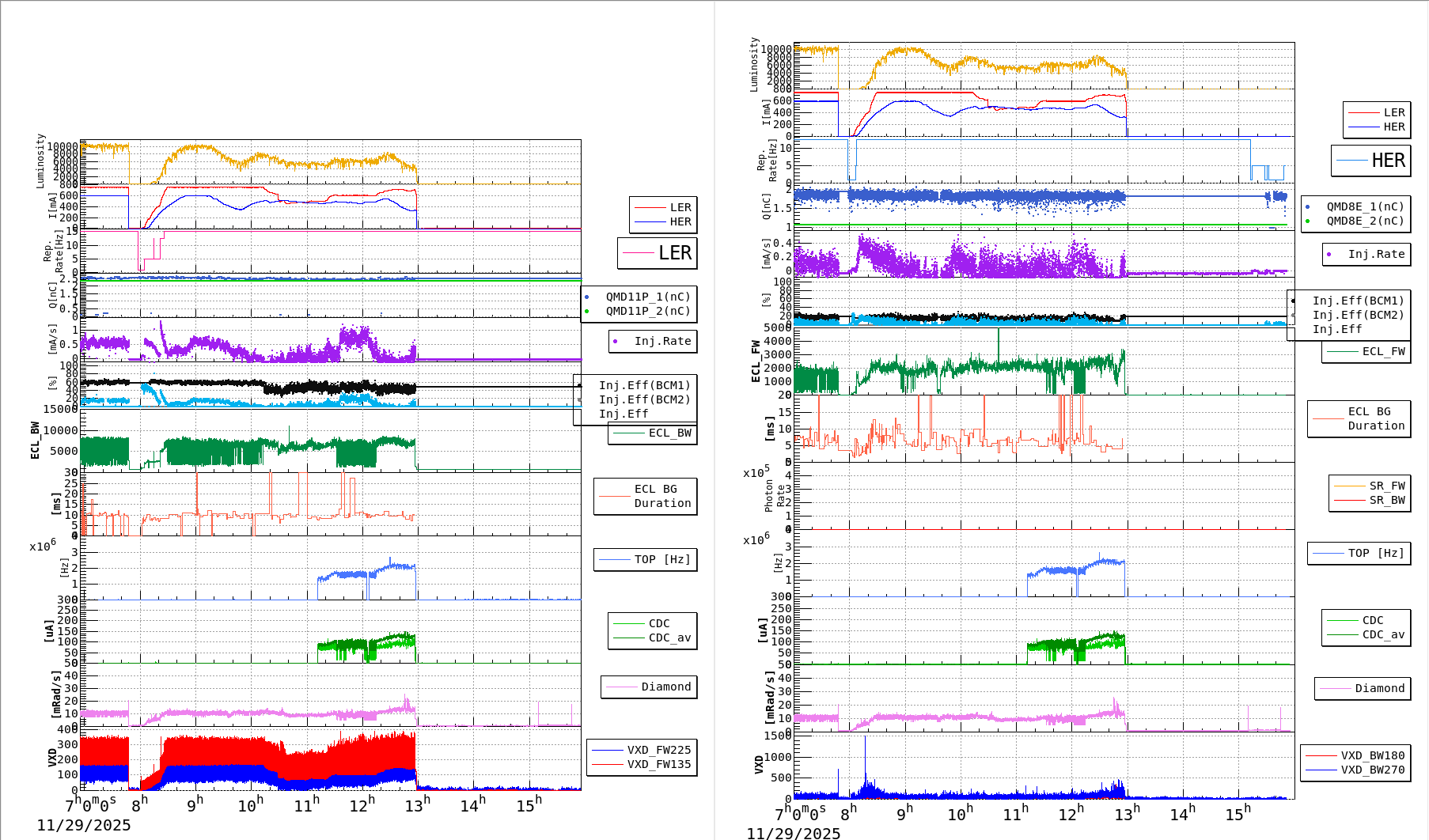Click the VXD_FW225 legend entry
Screen dimensions: 1429x840
[x=658, y=750]
